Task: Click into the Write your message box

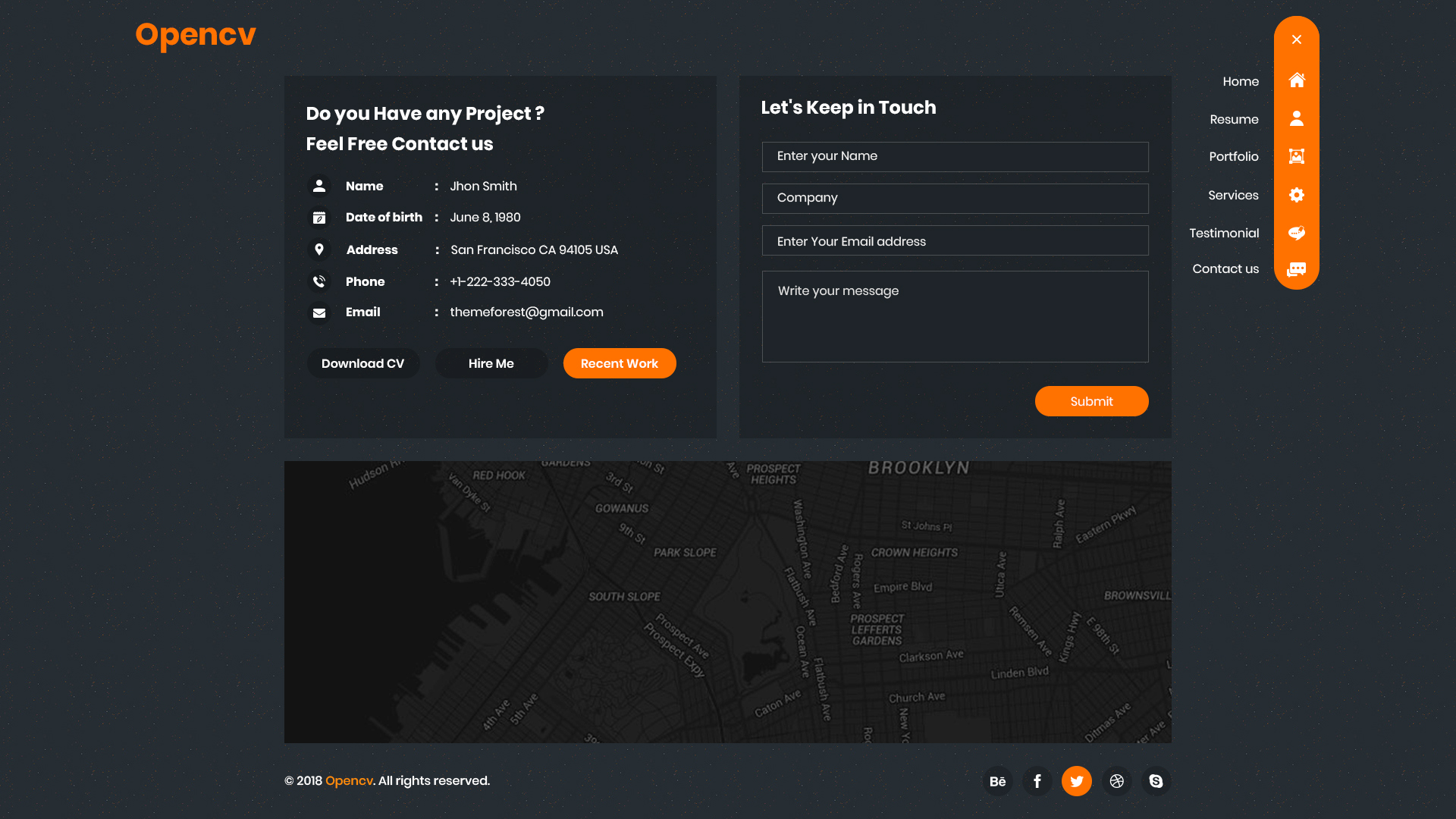Action: [955, 316]
